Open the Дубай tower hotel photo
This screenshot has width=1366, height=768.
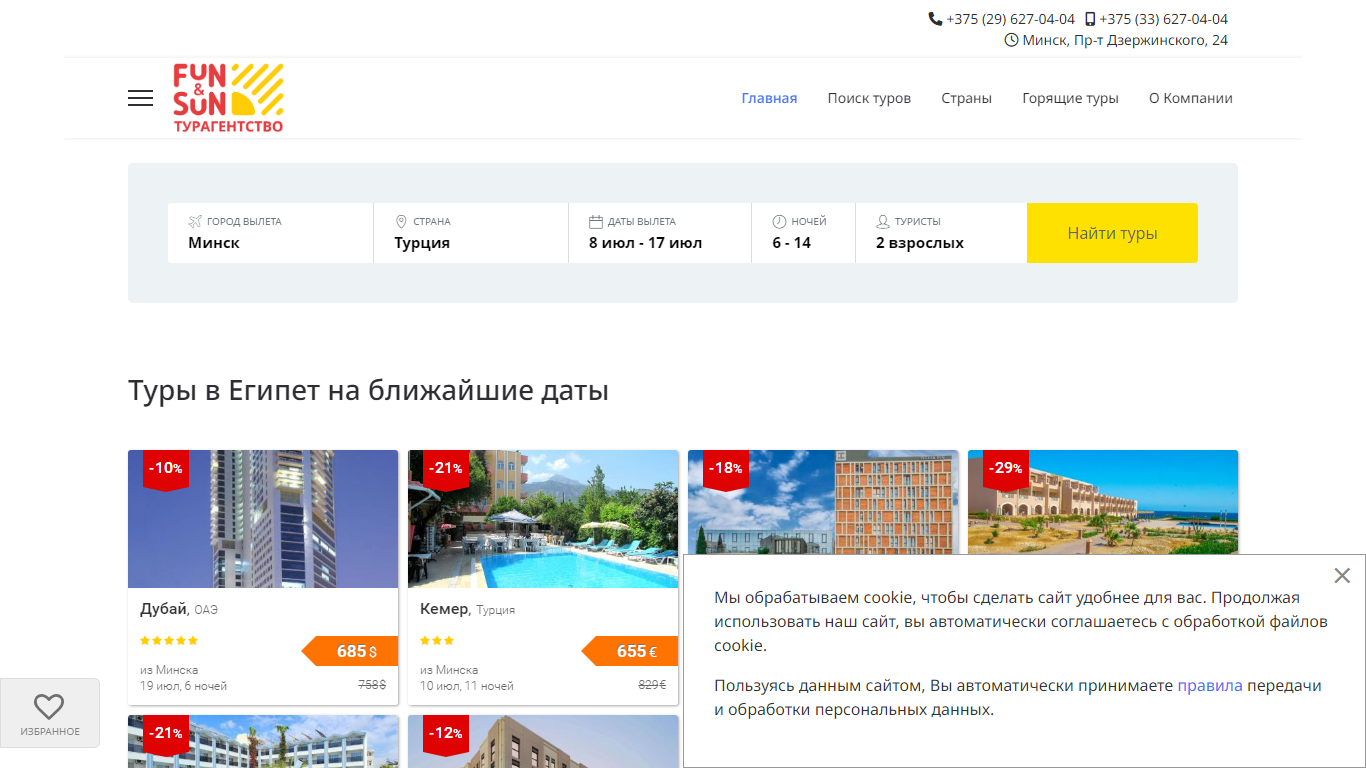point(263,519)
